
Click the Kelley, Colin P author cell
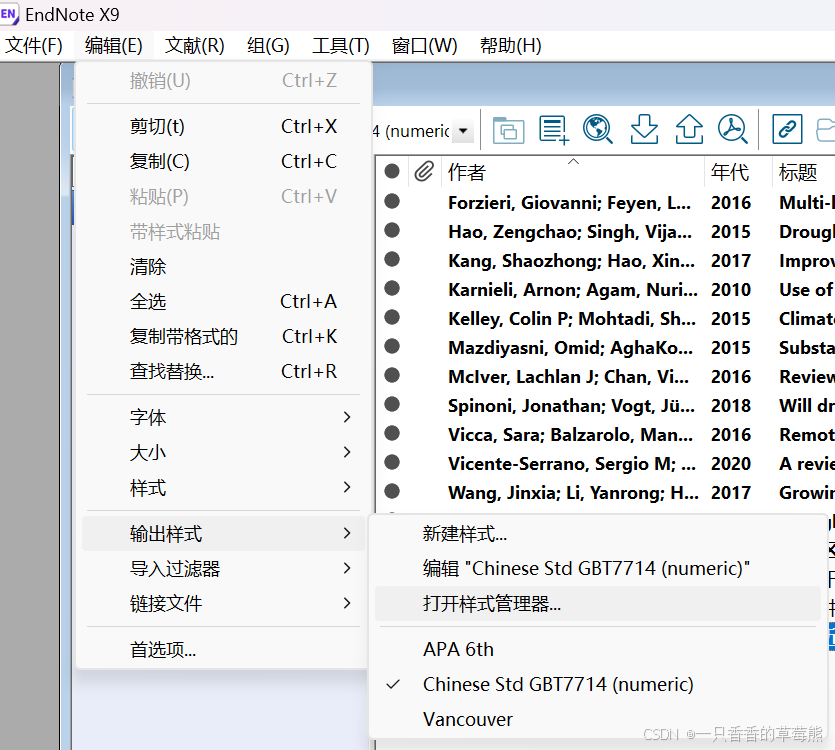pyautogui.click(x=572, y=319)
